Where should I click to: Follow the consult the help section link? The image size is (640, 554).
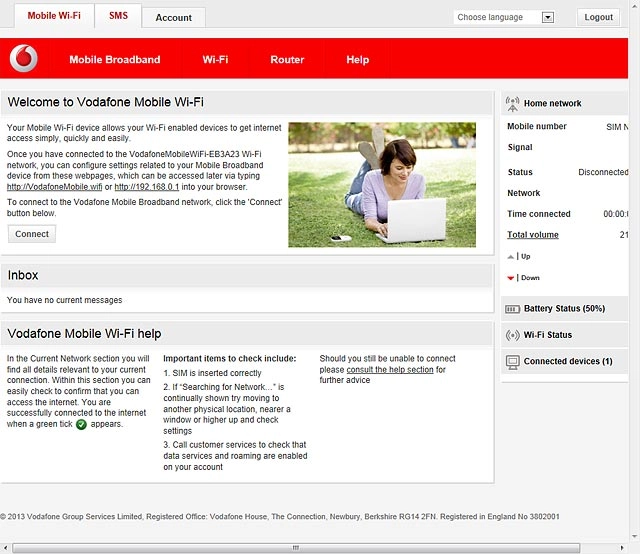click(390, 369)
